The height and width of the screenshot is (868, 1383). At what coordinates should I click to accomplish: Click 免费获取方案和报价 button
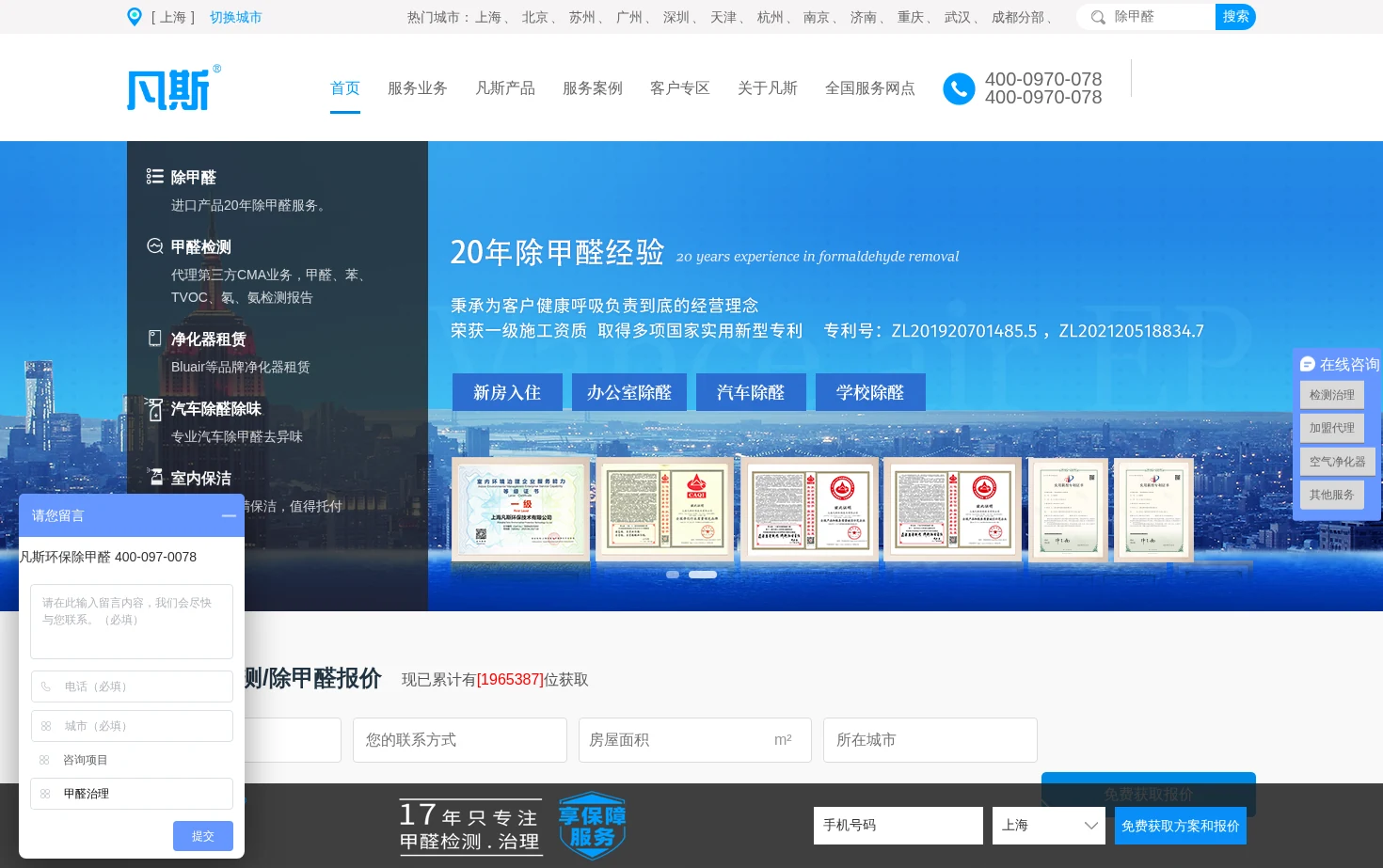click(1181, 826)
